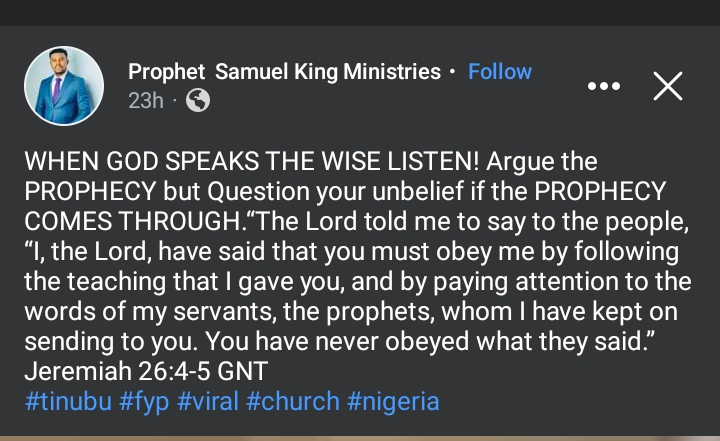Open the 23h post timestamp

coord(145,100)
